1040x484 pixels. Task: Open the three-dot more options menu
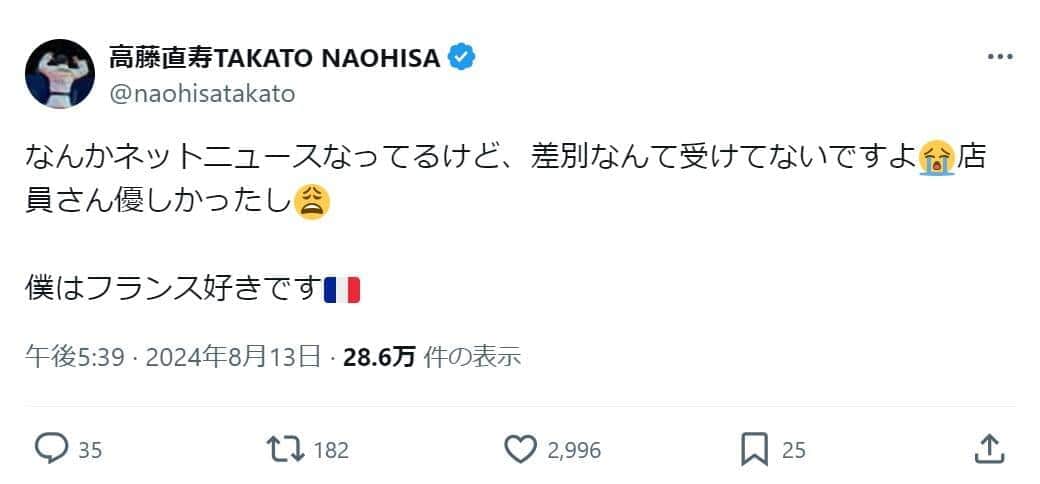(999, 57)
